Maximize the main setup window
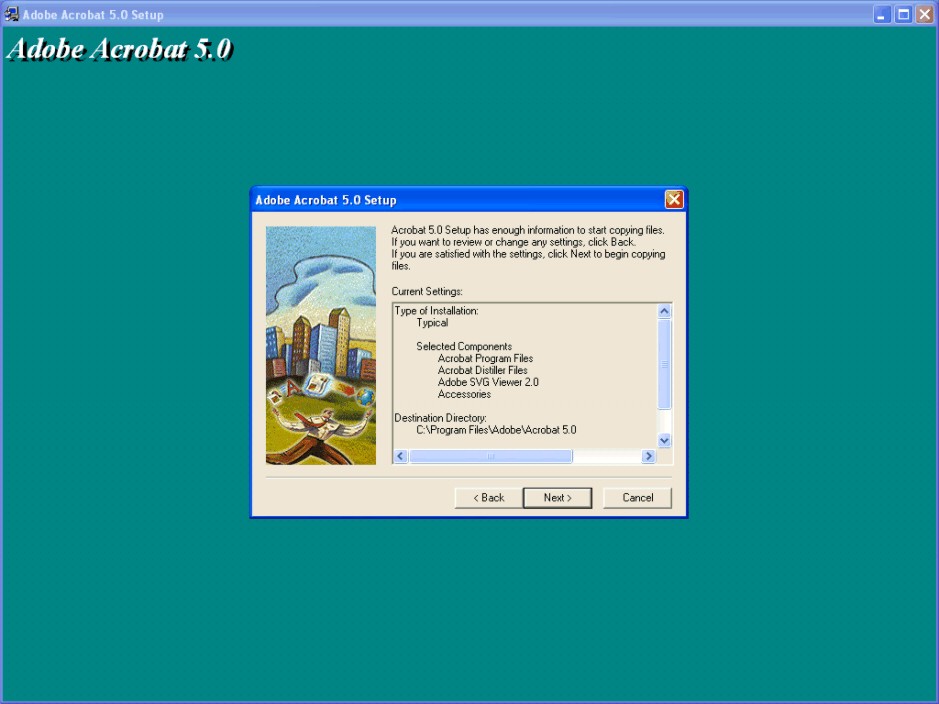This screenshot has height=704, width=939. (902, 13)
